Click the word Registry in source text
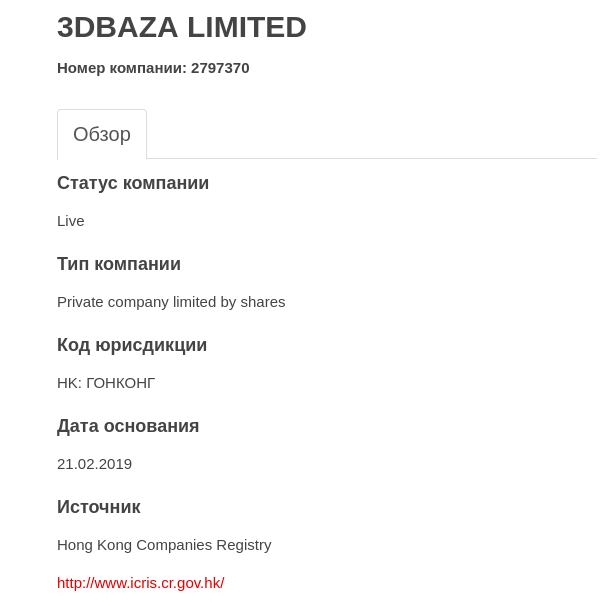The width and height of the screenshot is (612, 606). click(244, 545)
